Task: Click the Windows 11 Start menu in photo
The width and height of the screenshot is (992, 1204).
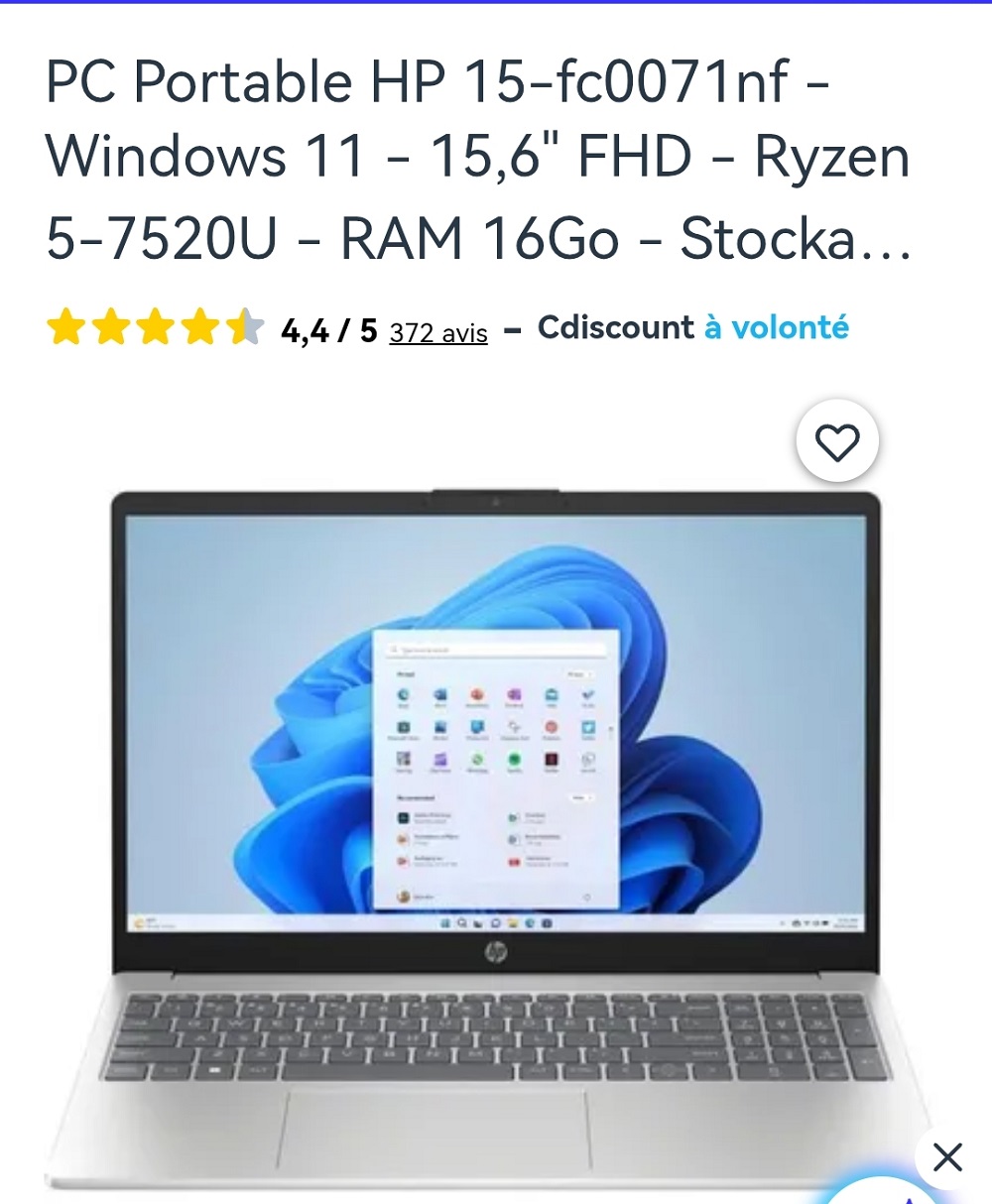Action: [495, 769]
